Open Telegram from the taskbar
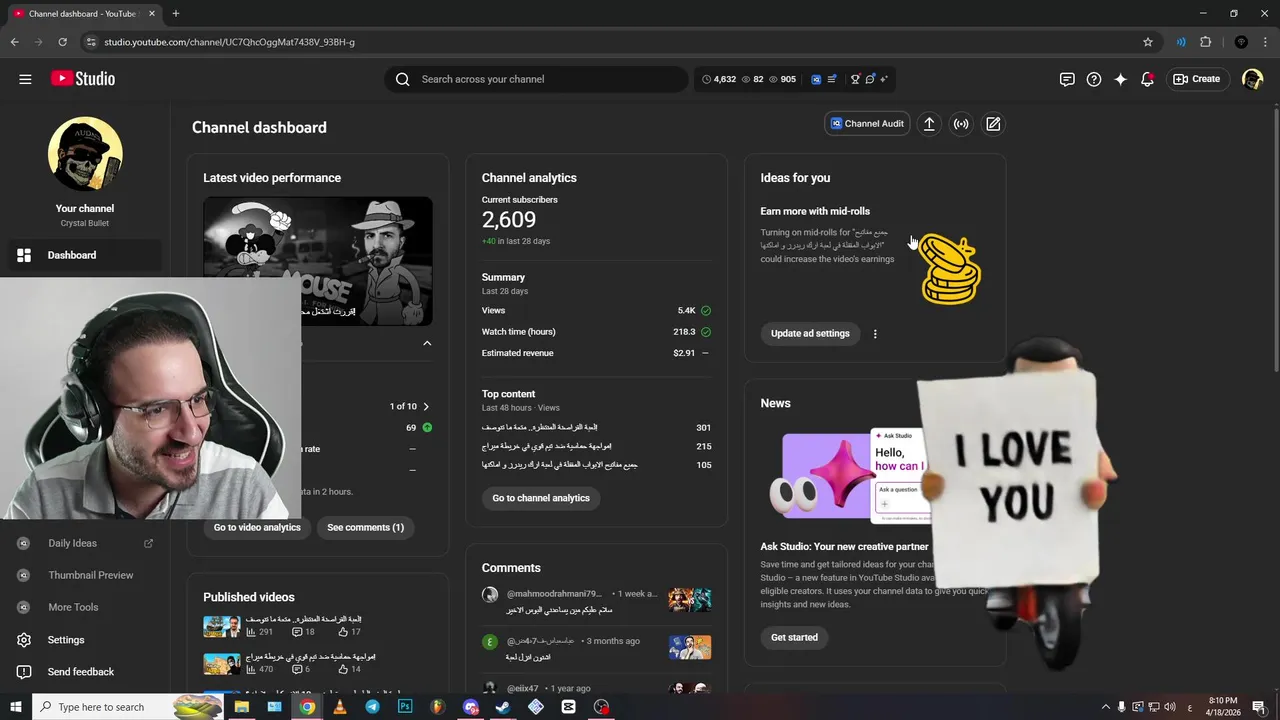This screenshot has height=720, width=1280. [372, 707]
